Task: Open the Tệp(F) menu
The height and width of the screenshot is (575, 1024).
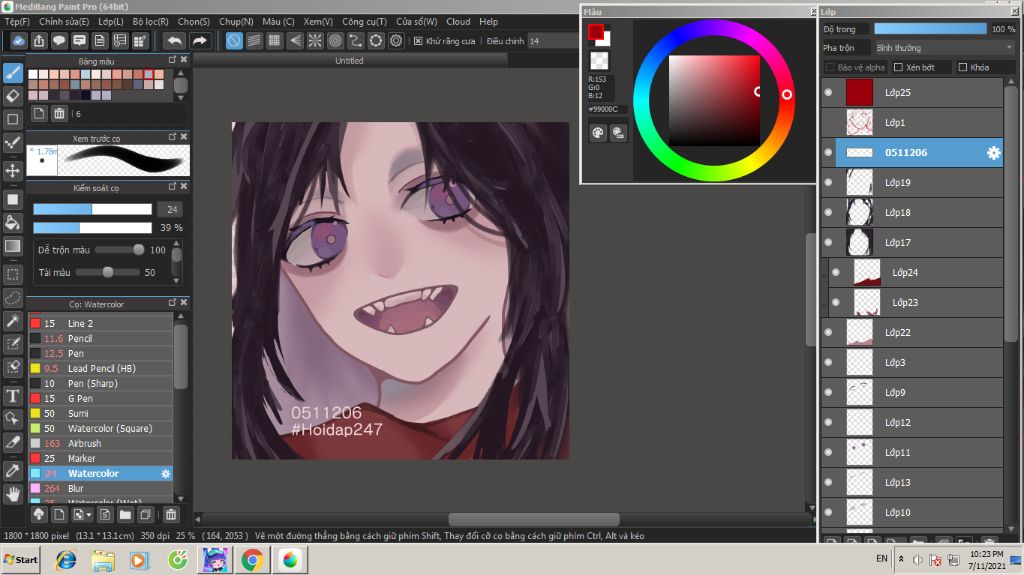Action: pos(17,22)
